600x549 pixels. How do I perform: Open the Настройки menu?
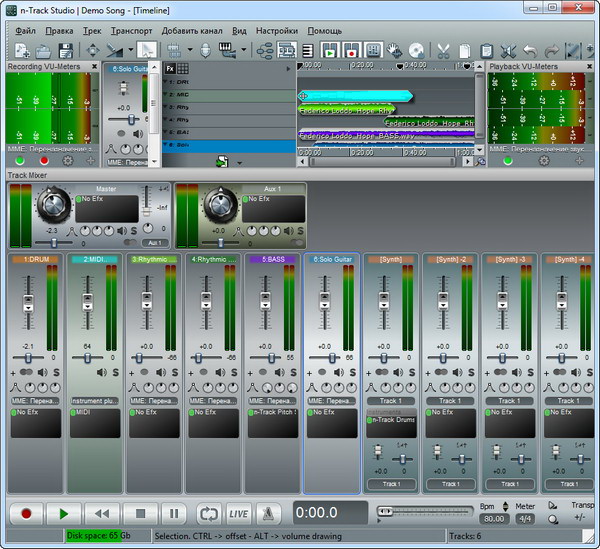tap(277, 30)
